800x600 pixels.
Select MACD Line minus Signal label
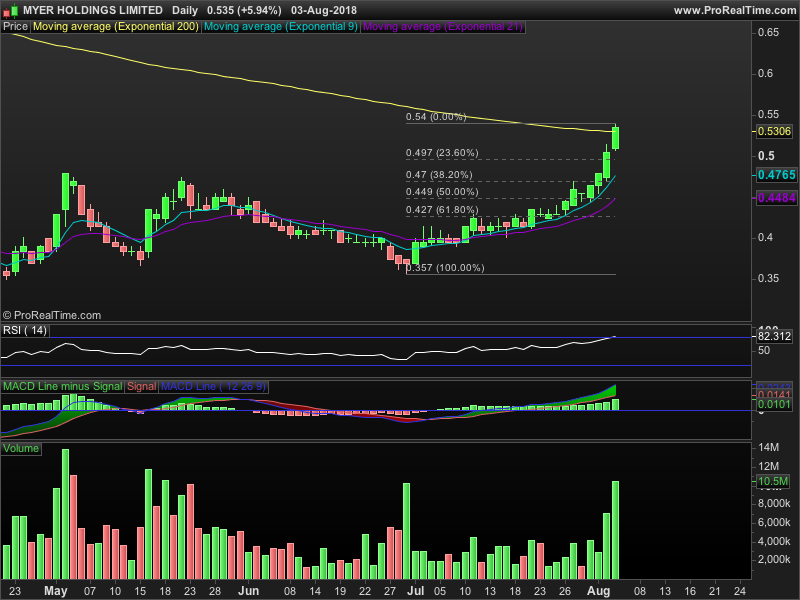point(63,386)
